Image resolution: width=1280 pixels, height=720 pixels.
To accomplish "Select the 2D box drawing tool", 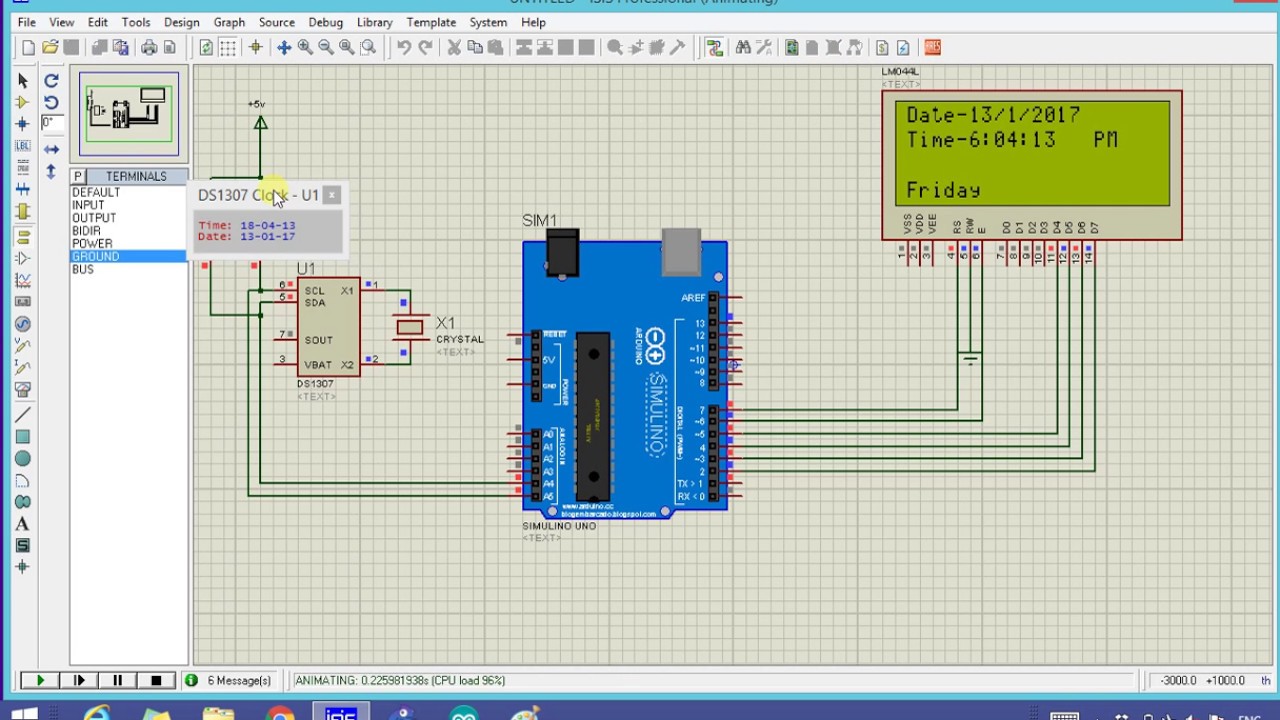I will [23, 436].
